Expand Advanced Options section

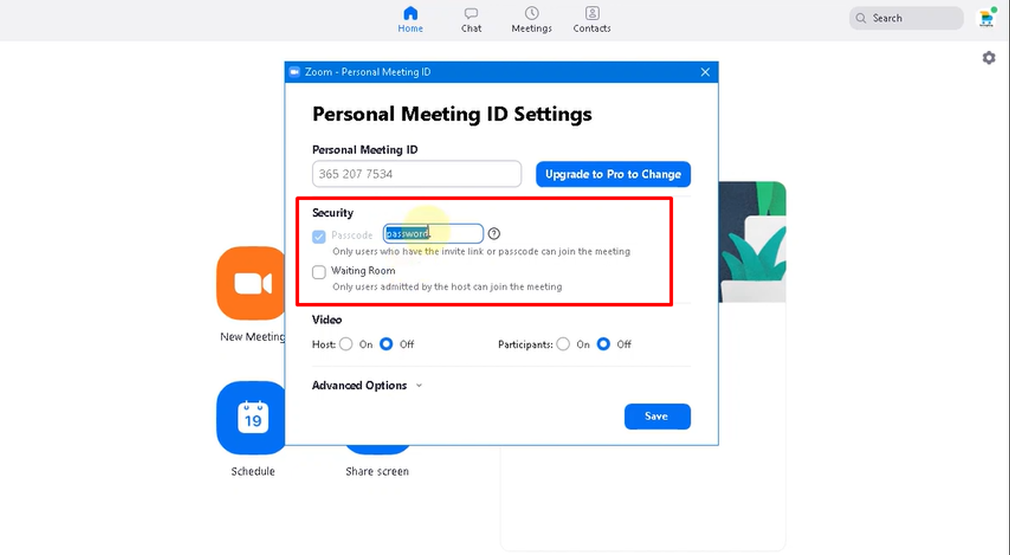click(366, 386)
